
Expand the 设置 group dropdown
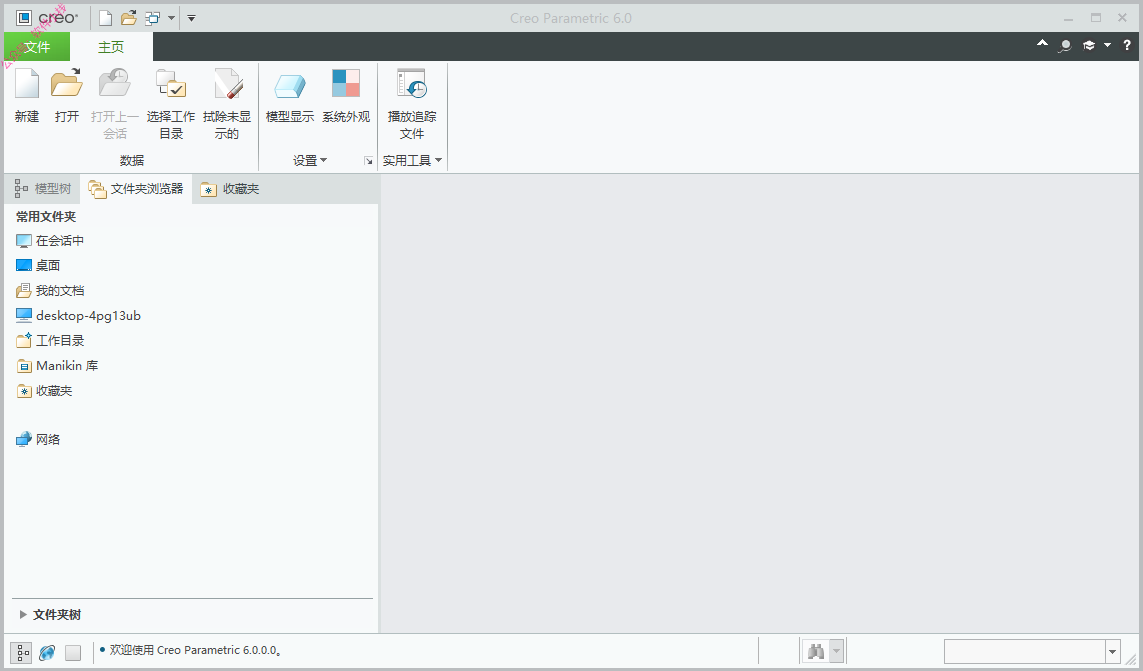tap(310, 160)
